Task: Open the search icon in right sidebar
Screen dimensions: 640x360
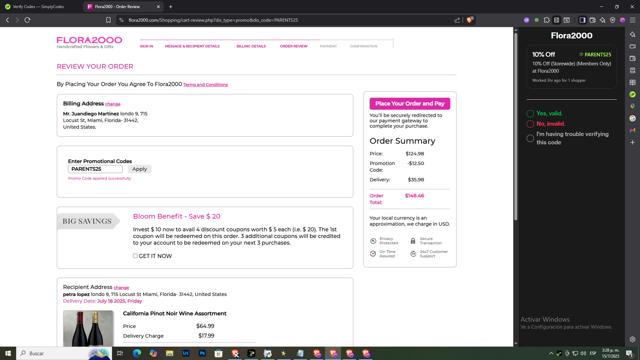Action: (632, 35)
